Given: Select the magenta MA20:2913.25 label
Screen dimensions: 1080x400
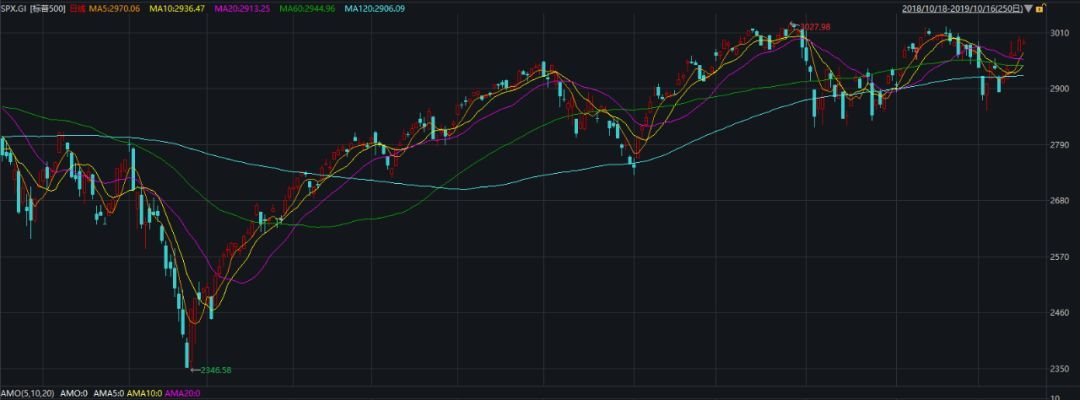Looking at the screenshot, I should pyautogui.click(x=242, y=9).
